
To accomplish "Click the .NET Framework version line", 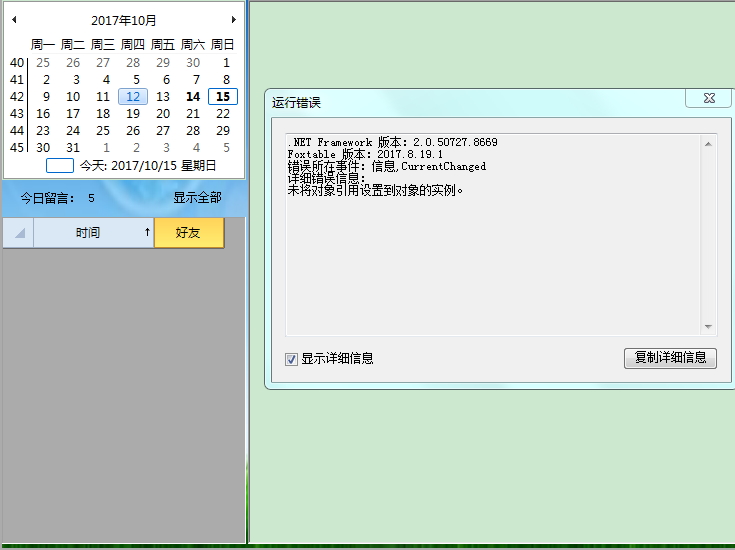I will pyautogui.click(x=392, y=142).
